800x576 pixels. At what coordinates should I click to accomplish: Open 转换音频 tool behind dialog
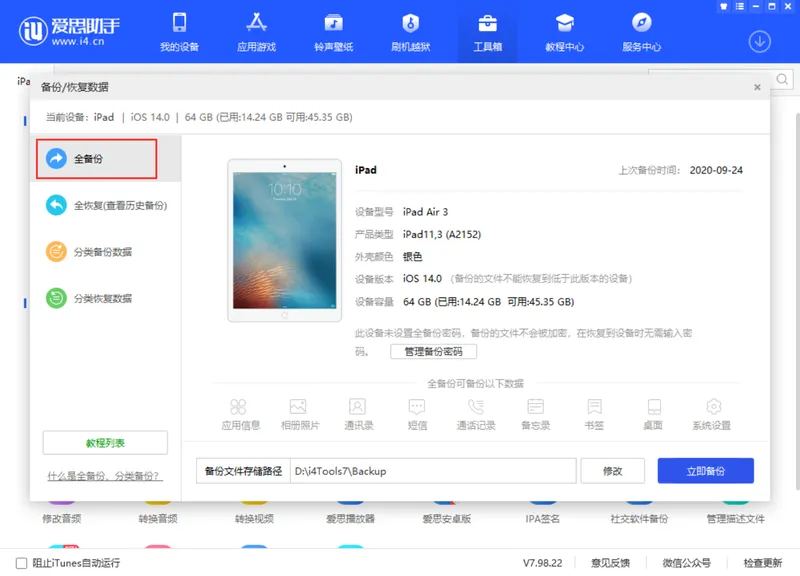point(158,519)
